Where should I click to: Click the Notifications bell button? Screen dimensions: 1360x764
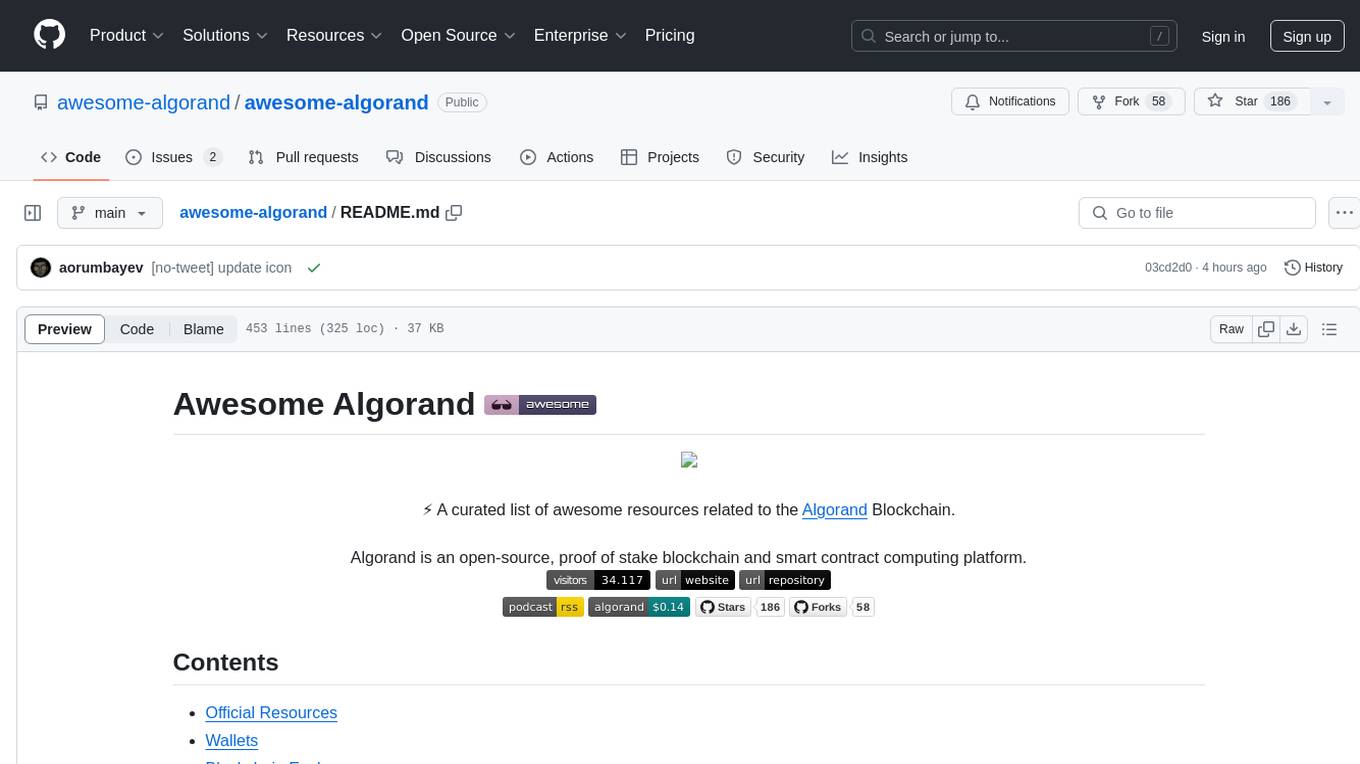click(x=1010, y=102)
